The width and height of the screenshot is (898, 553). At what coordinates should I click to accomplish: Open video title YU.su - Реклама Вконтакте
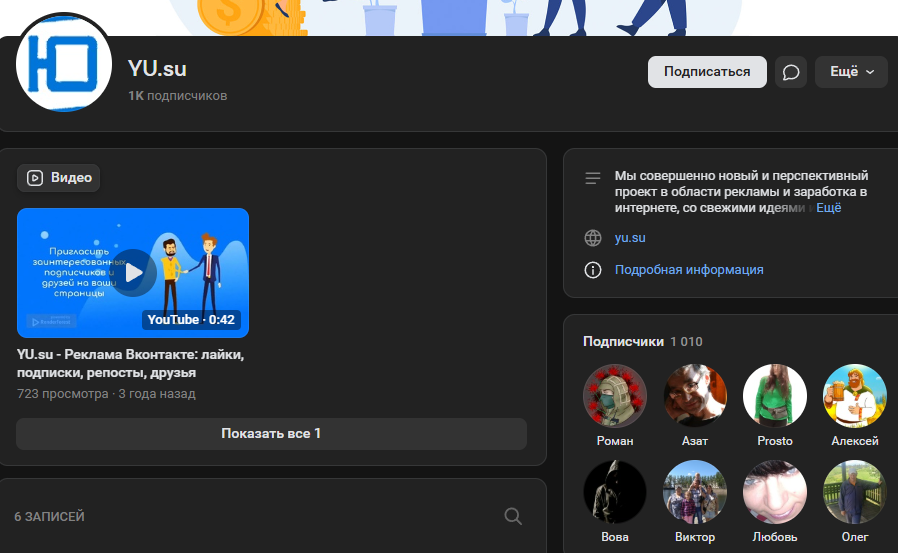click(131, 364)
